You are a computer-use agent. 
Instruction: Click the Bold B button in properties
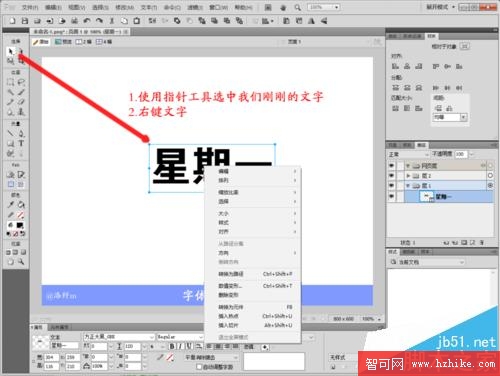coord(172,346)
